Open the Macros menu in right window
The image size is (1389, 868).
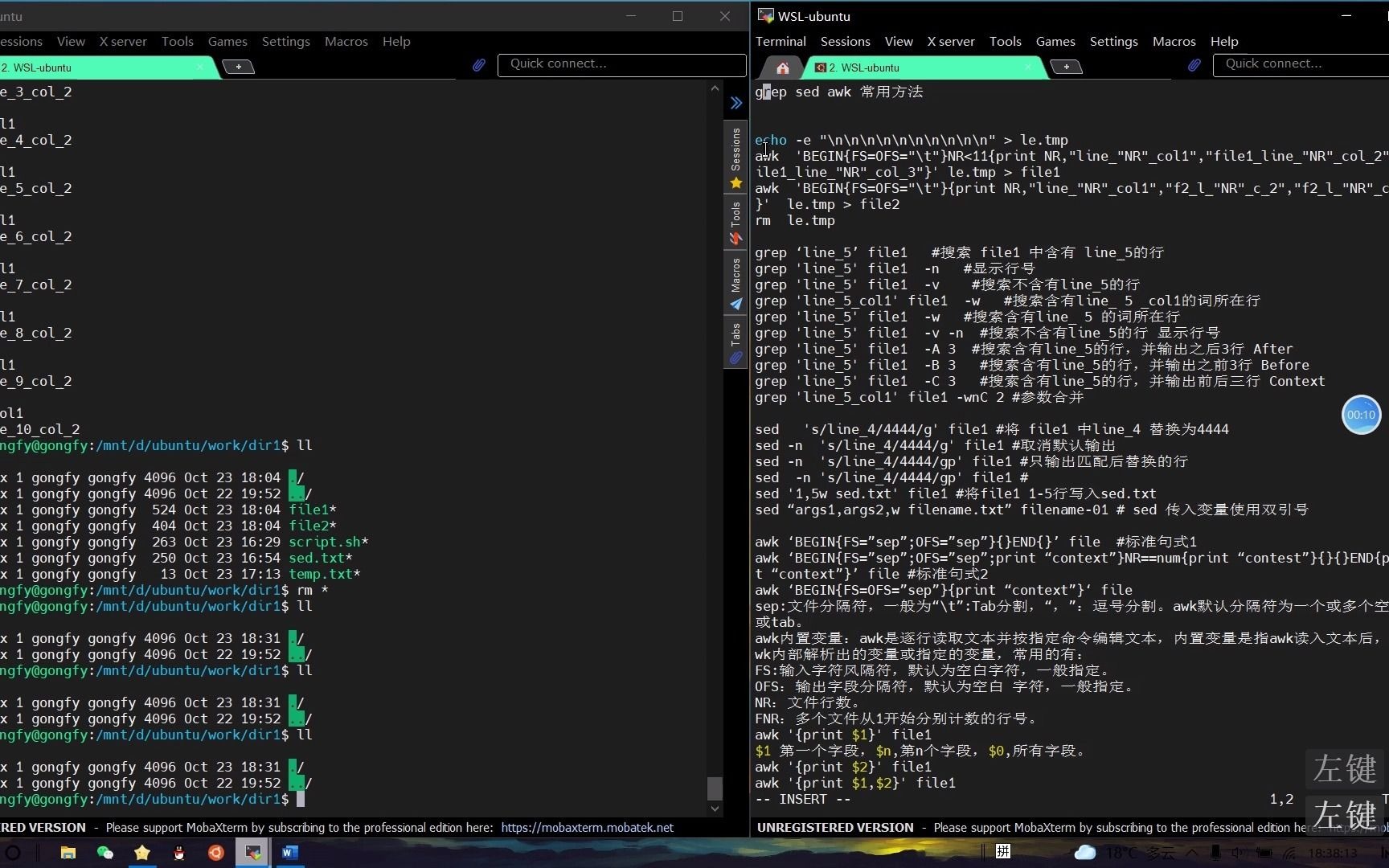[x=1174, y=41]
